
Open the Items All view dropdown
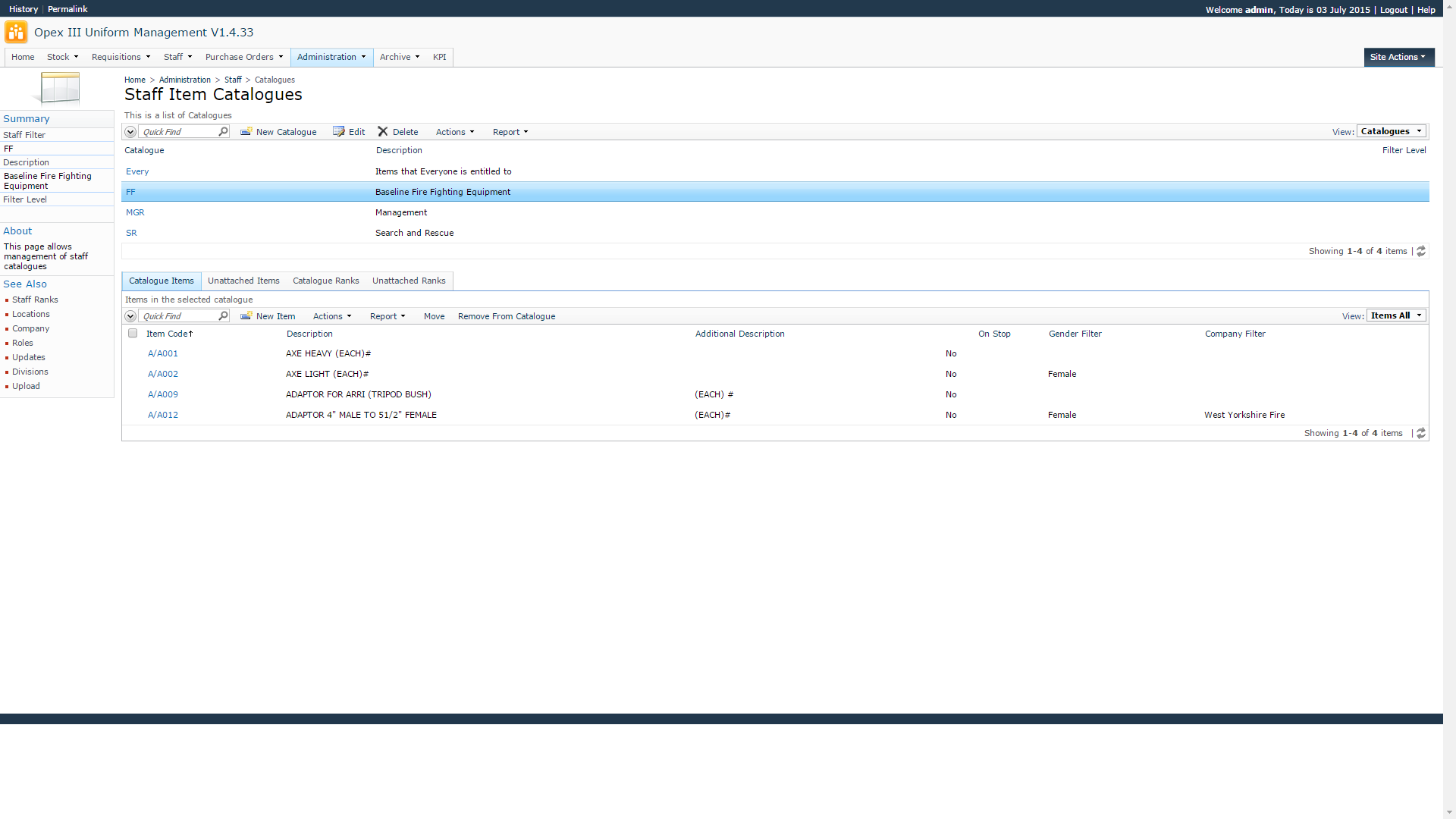(x=1395, y=315)
